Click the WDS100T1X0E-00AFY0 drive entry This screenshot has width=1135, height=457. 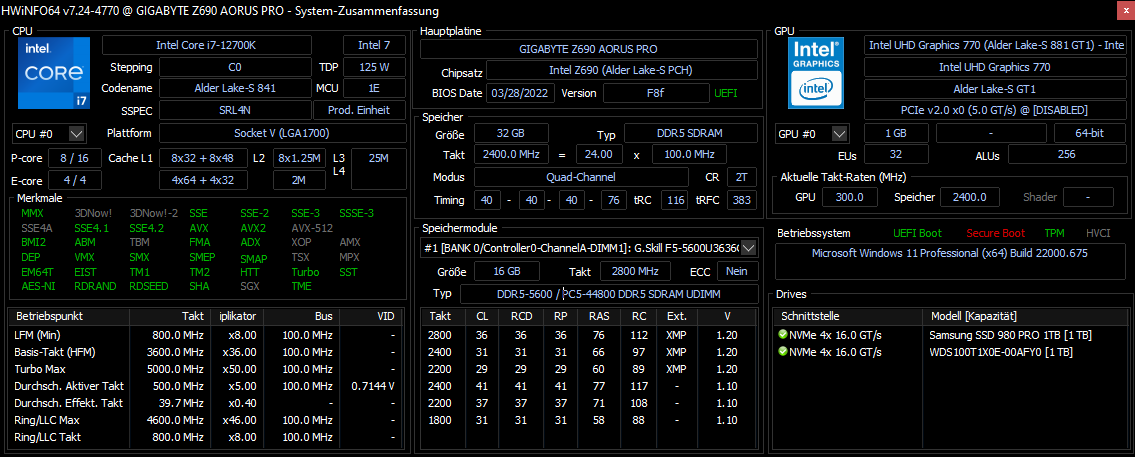pos(1000,352)
